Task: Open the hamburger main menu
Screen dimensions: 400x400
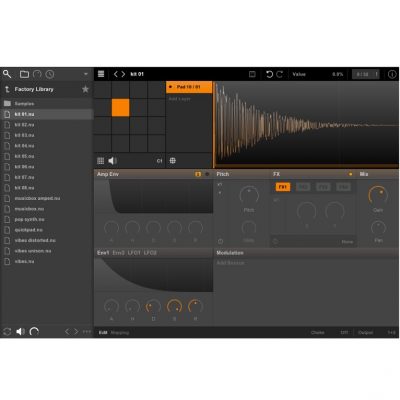Action: [101, 74]
